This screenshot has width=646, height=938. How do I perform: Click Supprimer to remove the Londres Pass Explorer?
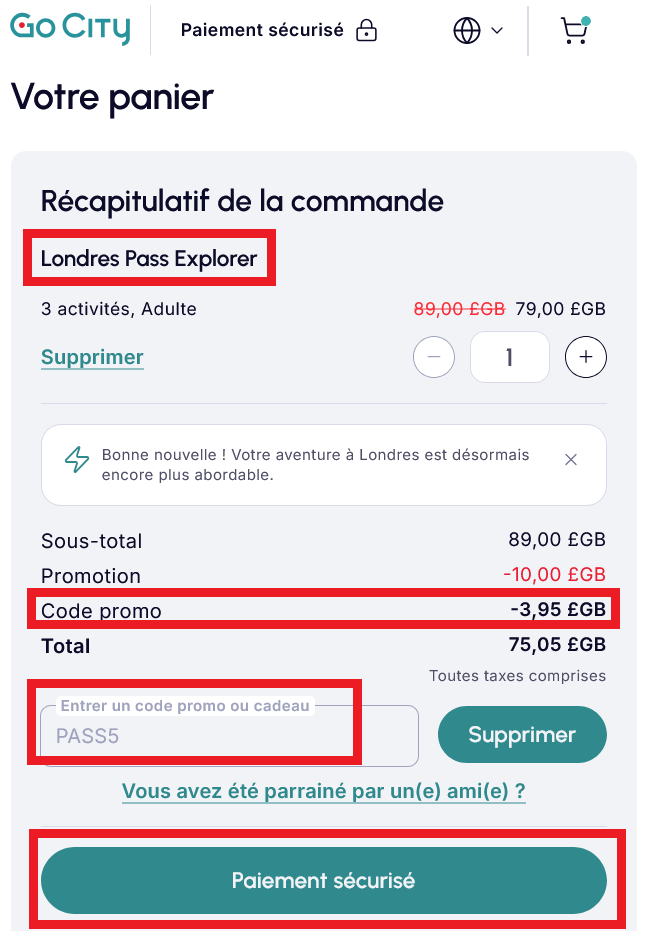(x=92, y=357)
